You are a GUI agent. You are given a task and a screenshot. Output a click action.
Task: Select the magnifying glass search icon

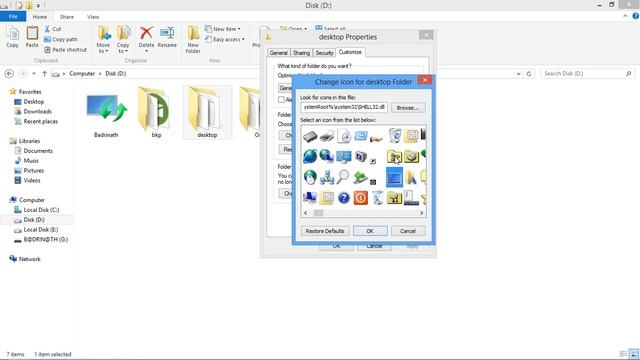pyautogui.click(x=343, y=177)
